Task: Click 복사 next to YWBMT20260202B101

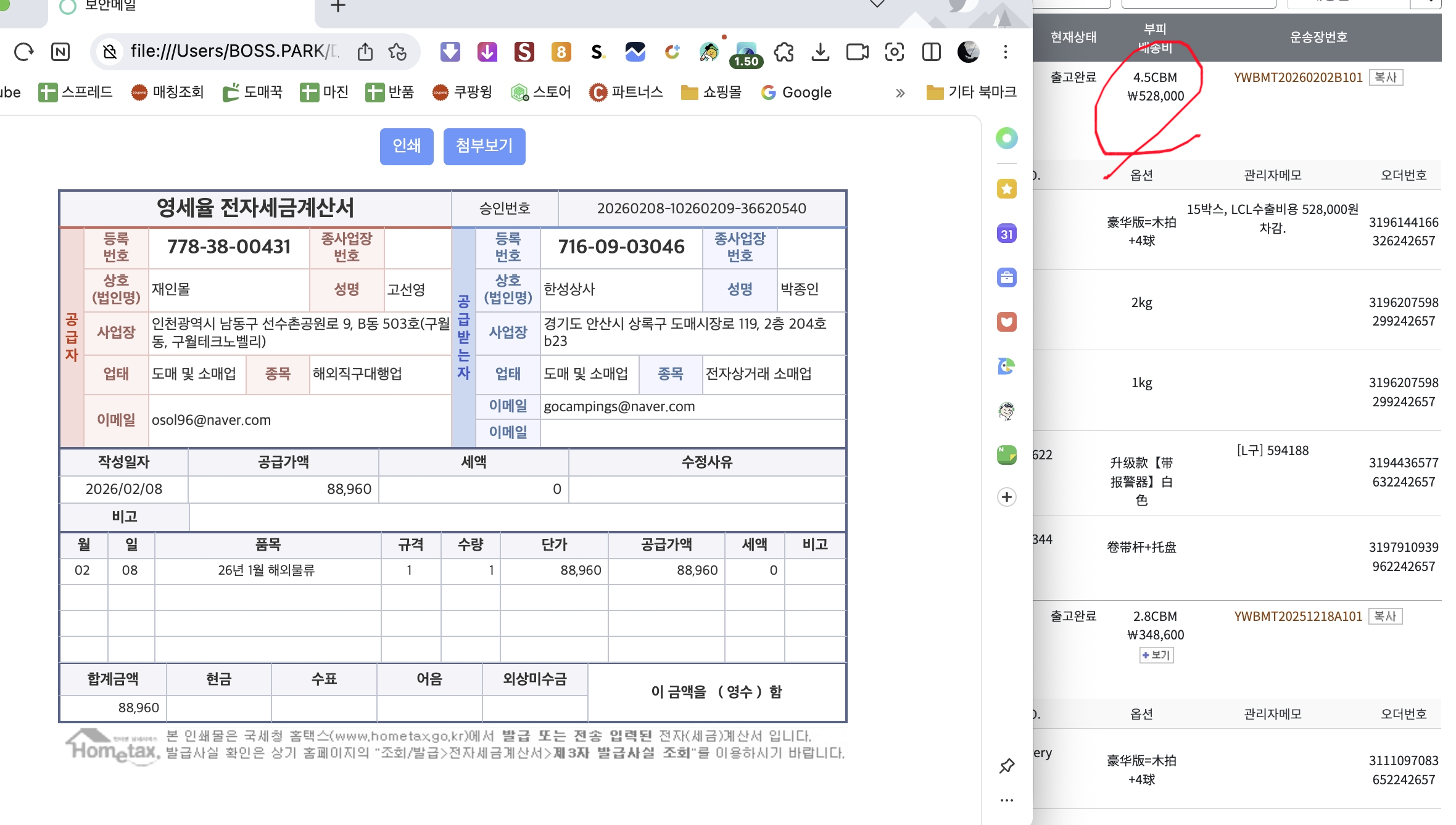Action: 1386,78
